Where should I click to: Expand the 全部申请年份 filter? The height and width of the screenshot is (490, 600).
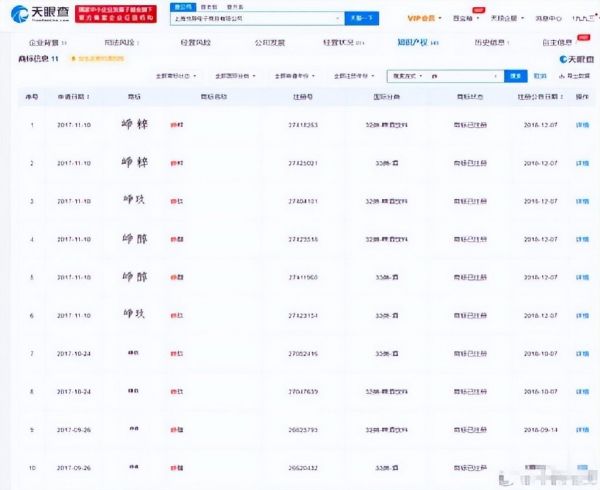(295, 76)
